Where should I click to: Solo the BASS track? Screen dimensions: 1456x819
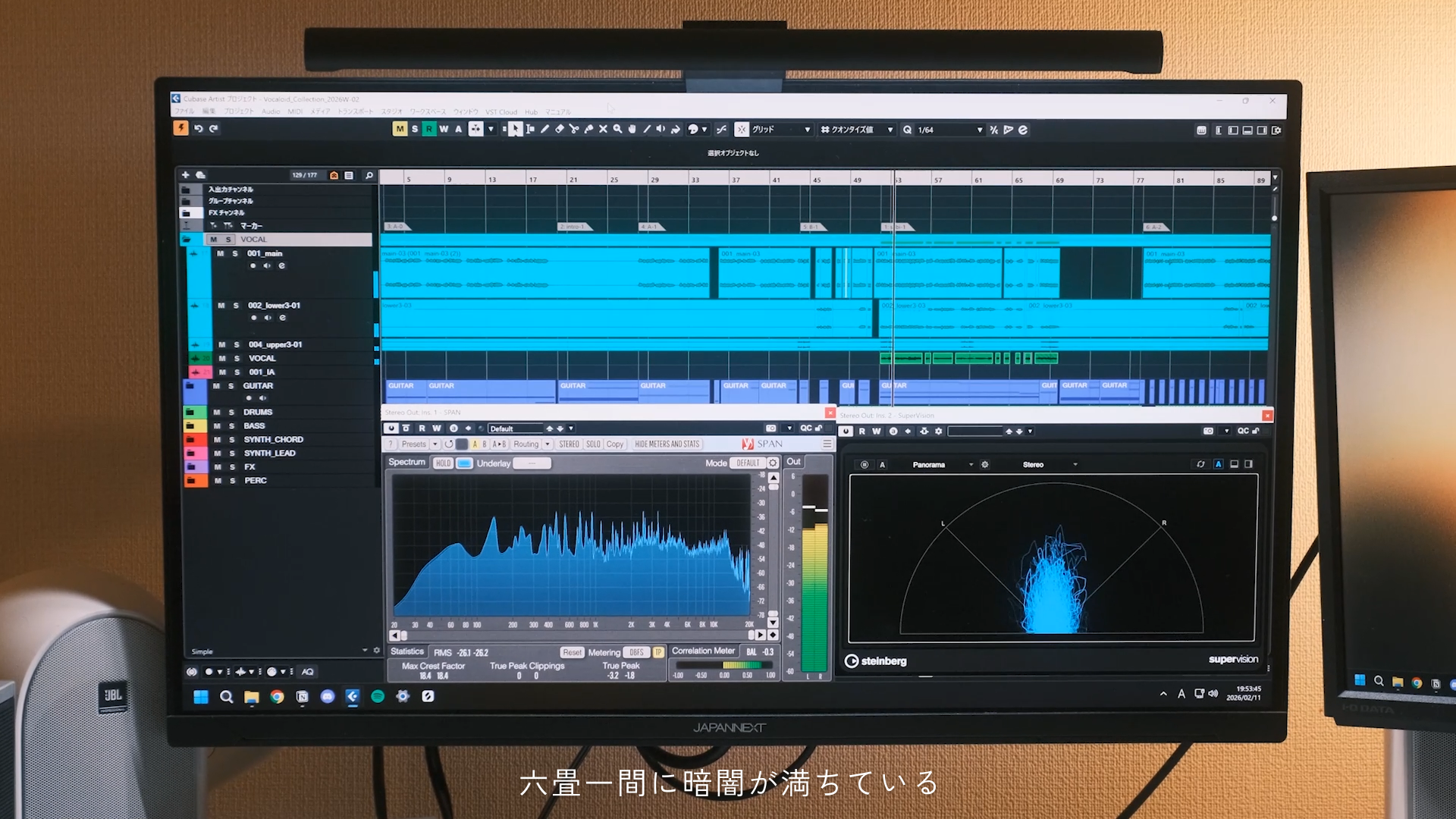coord(231,426)
